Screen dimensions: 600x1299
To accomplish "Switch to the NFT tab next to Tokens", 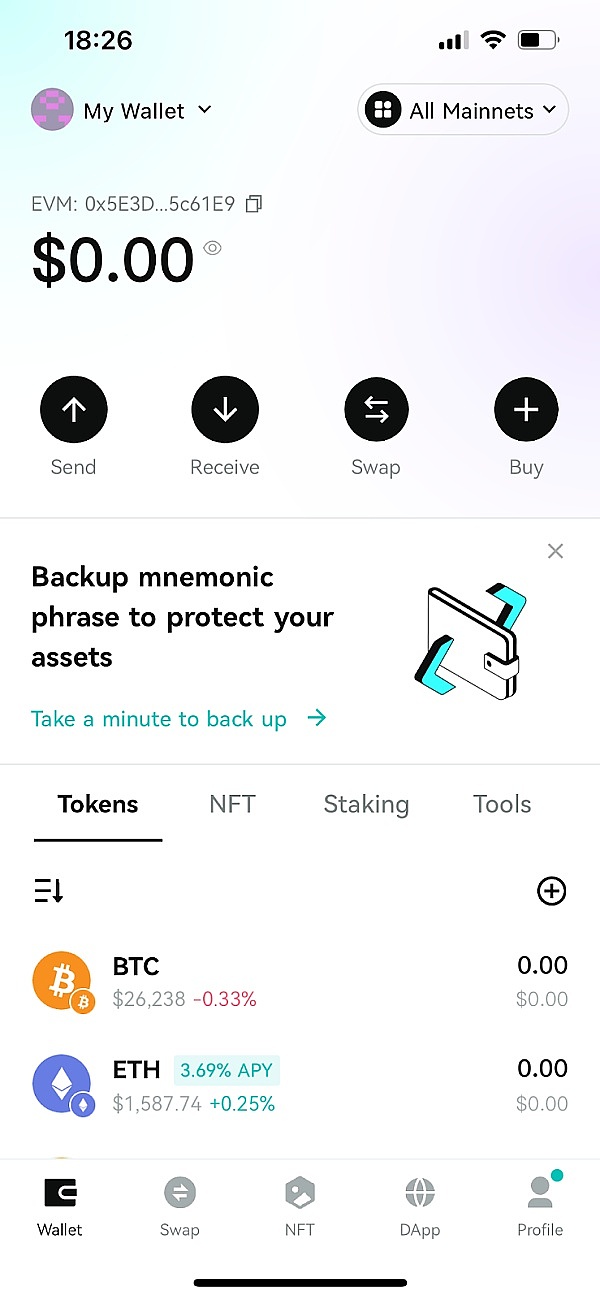I will [x=232, y=804].
